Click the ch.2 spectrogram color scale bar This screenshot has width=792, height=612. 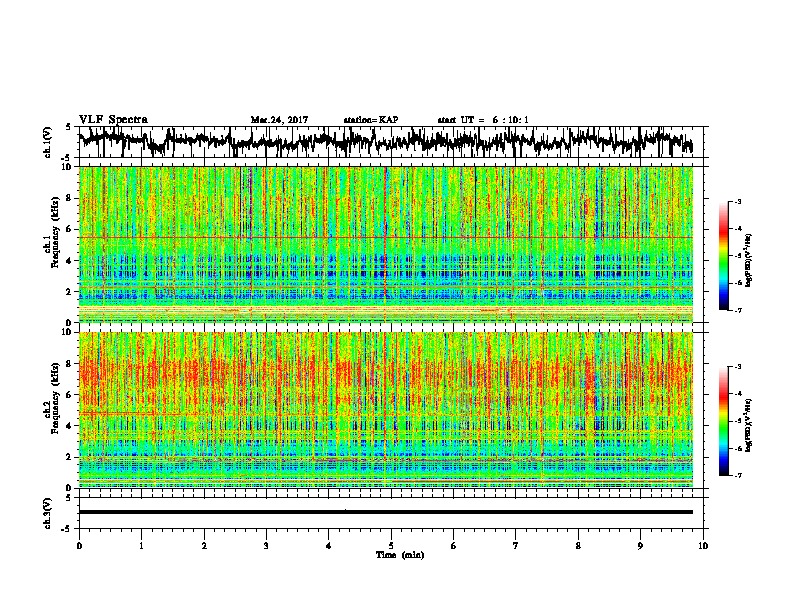coord(723,421)
